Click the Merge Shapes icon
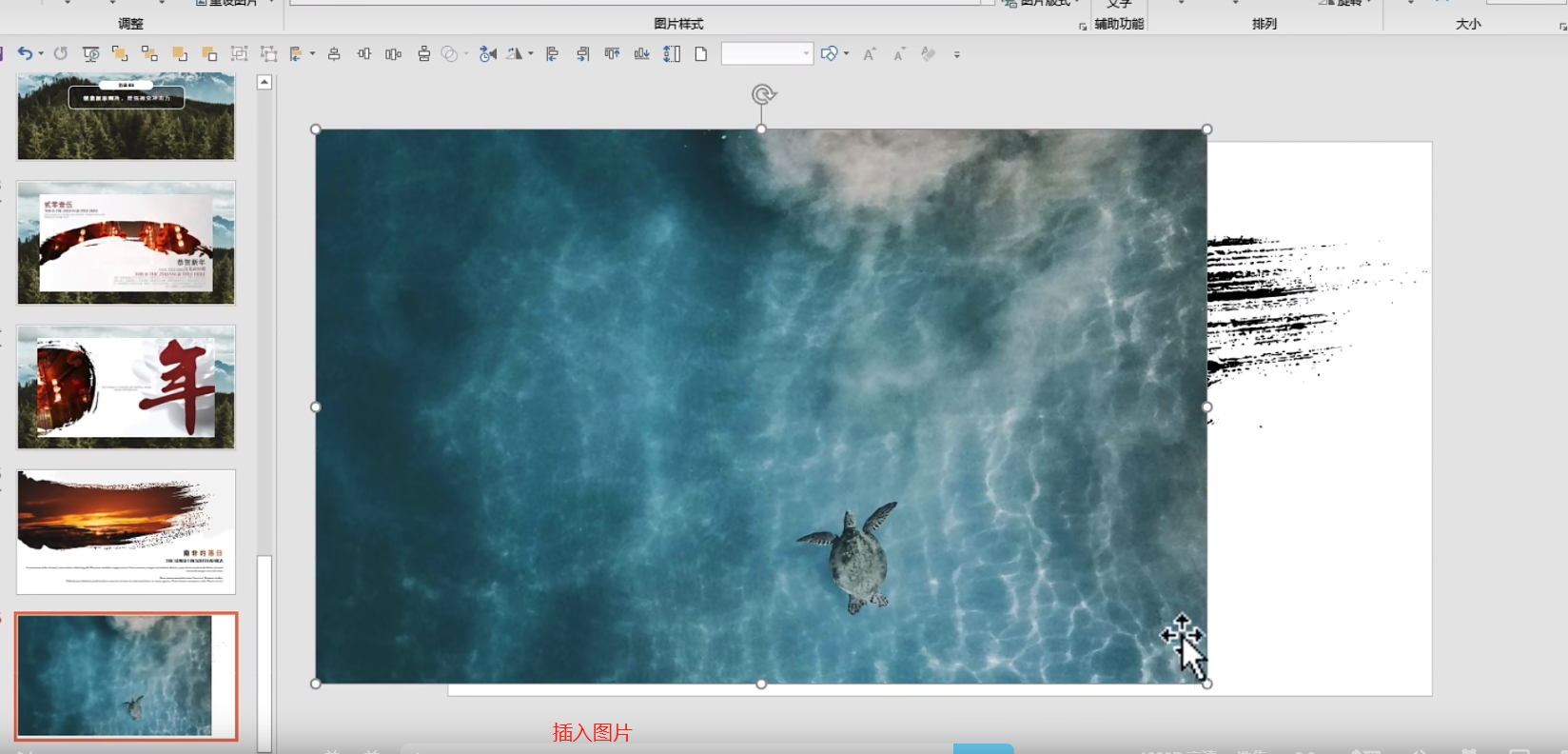This screenshot has height=754, width=1568. (450, 54)
